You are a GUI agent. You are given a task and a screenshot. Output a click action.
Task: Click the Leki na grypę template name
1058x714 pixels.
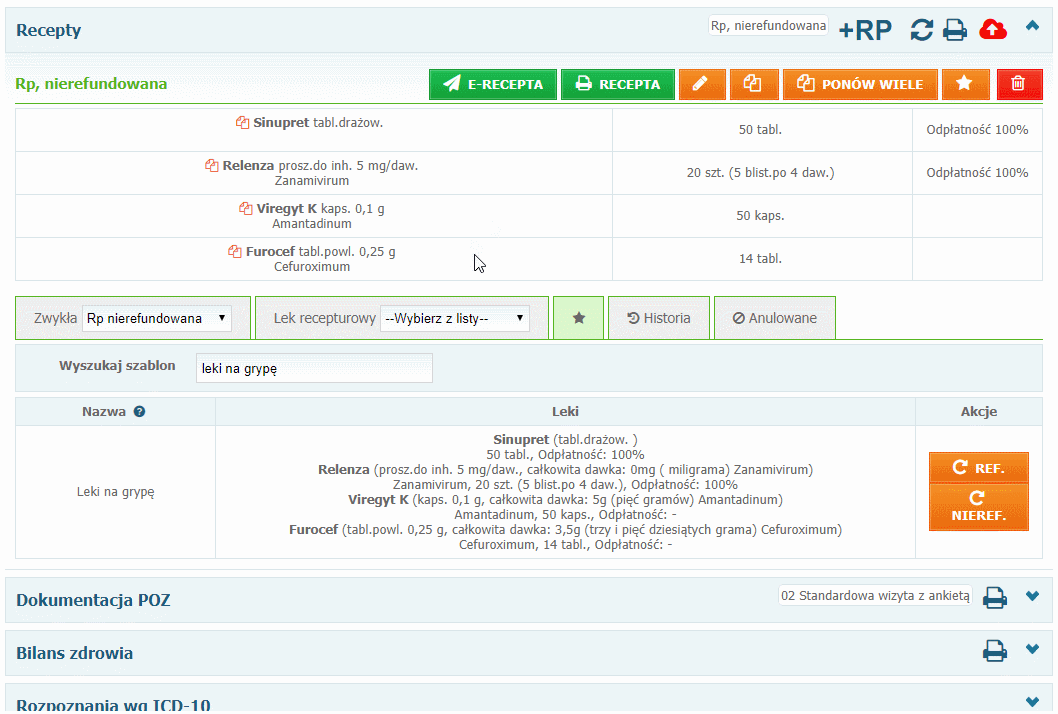pyautogui.click(x=115, y=492)
